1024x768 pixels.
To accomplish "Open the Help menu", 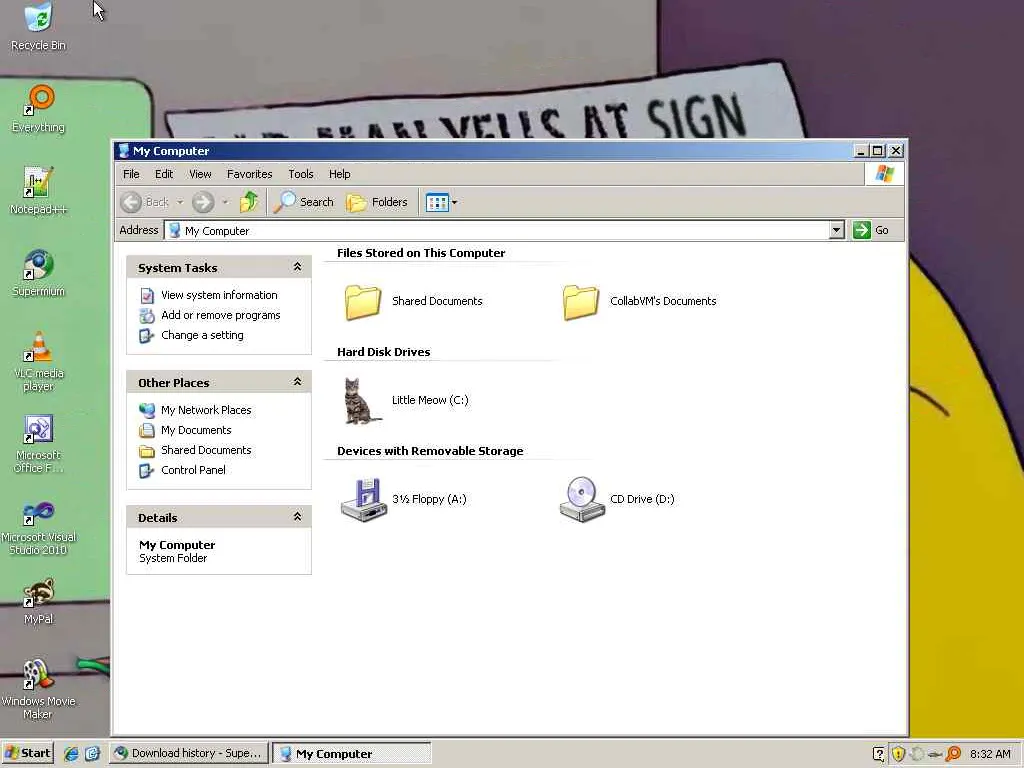I will coord(340,174).
